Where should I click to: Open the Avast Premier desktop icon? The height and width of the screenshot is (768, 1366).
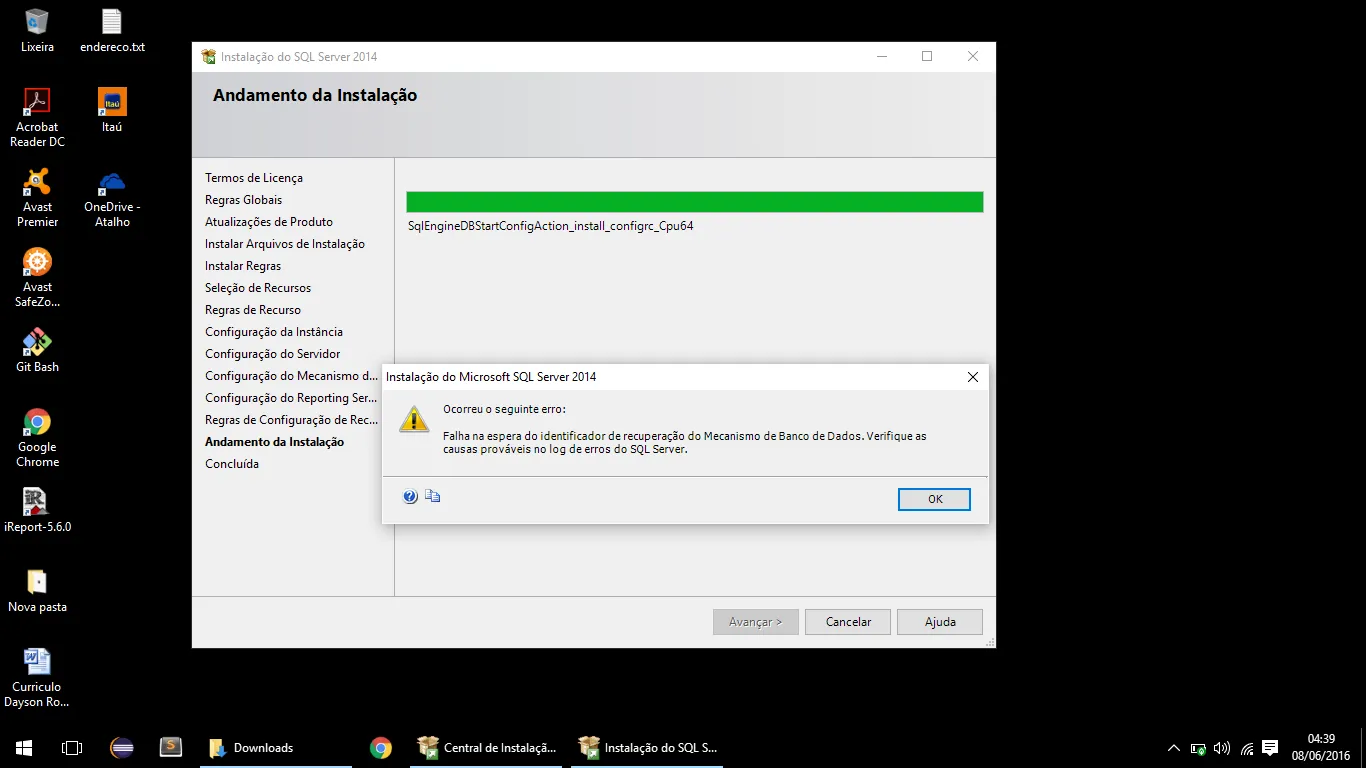click(37, 183)
